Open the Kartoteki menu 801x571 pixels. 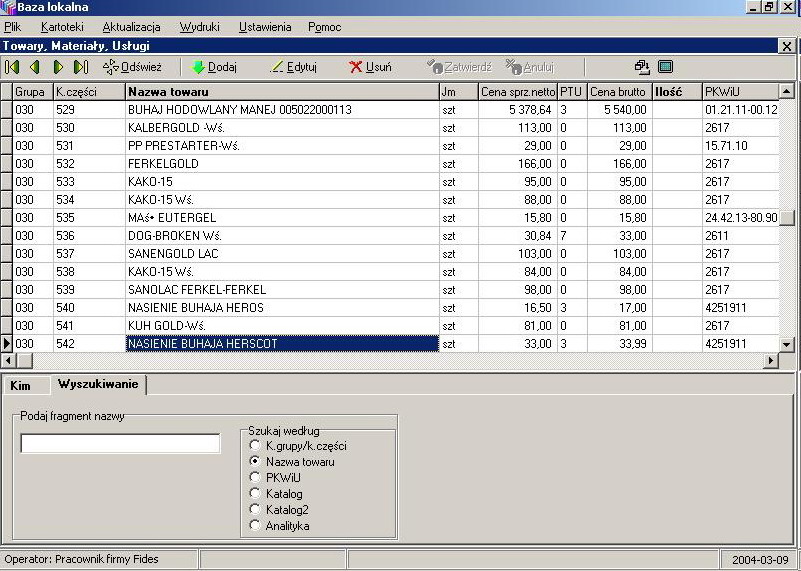click(62, 27)
